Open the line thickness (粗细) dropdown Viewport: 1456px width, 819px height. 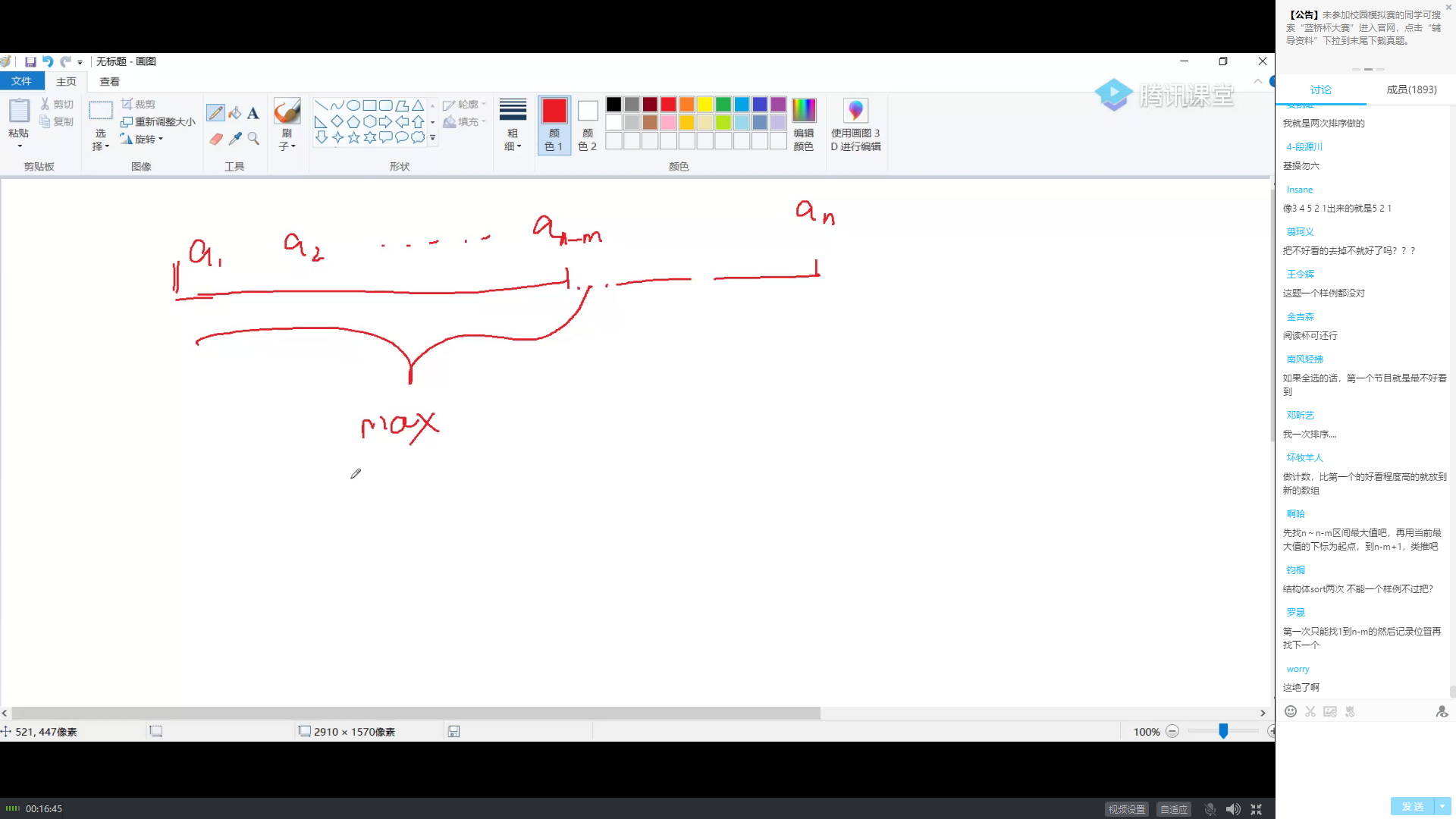point(513,140)
